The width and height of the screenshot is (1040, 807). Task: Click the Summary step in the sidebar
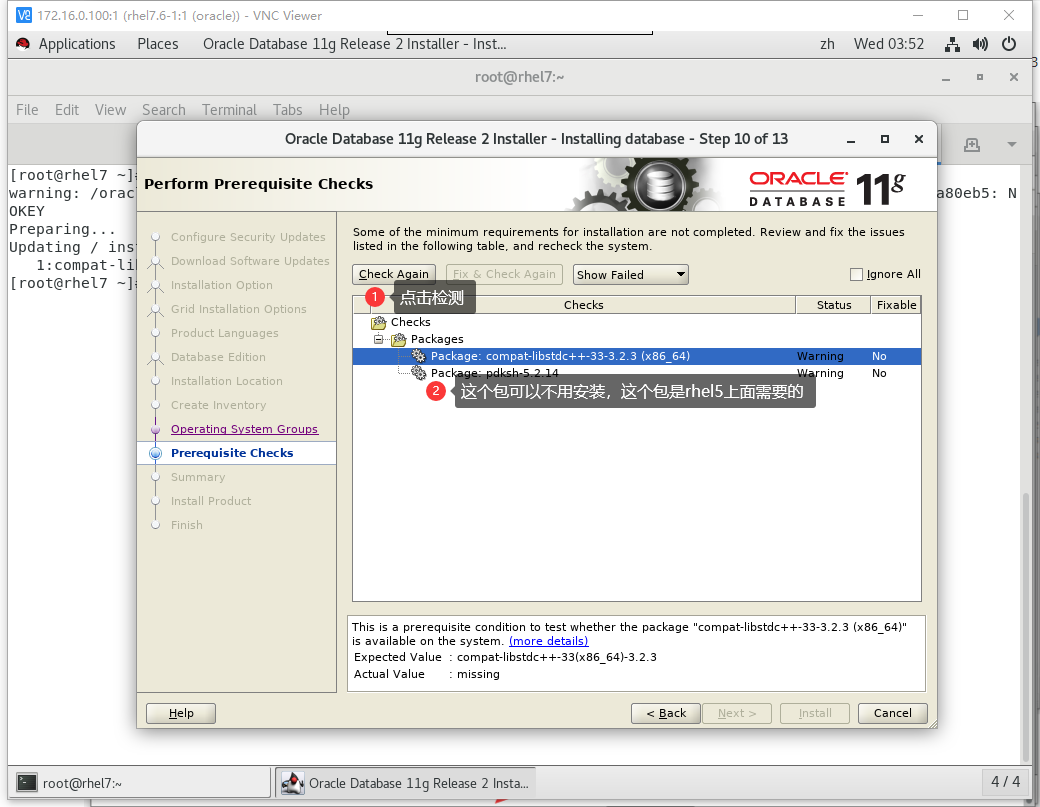(x=198, y=477)
